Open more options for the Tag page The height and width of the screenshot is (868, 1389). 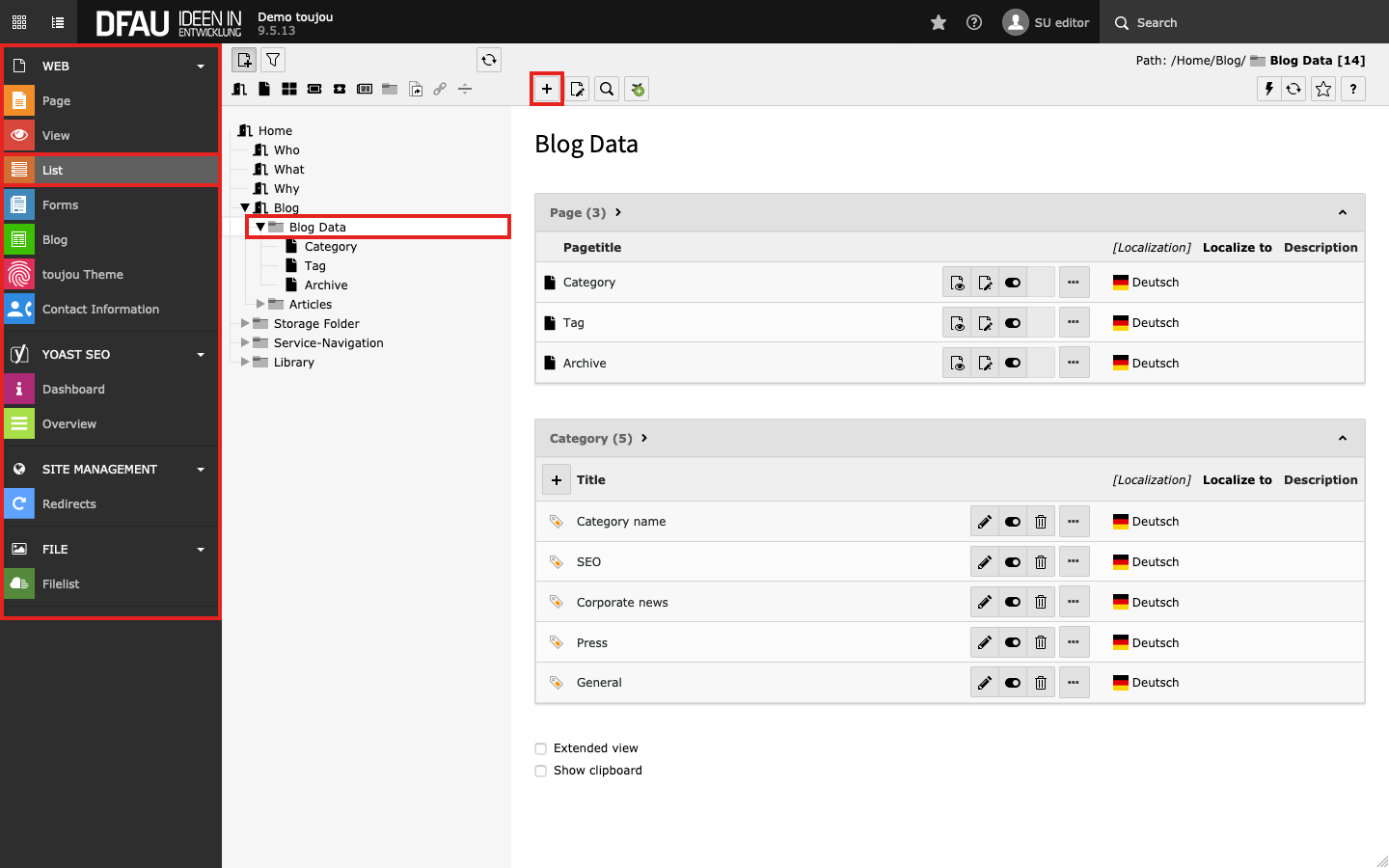tap(1074, 322)
